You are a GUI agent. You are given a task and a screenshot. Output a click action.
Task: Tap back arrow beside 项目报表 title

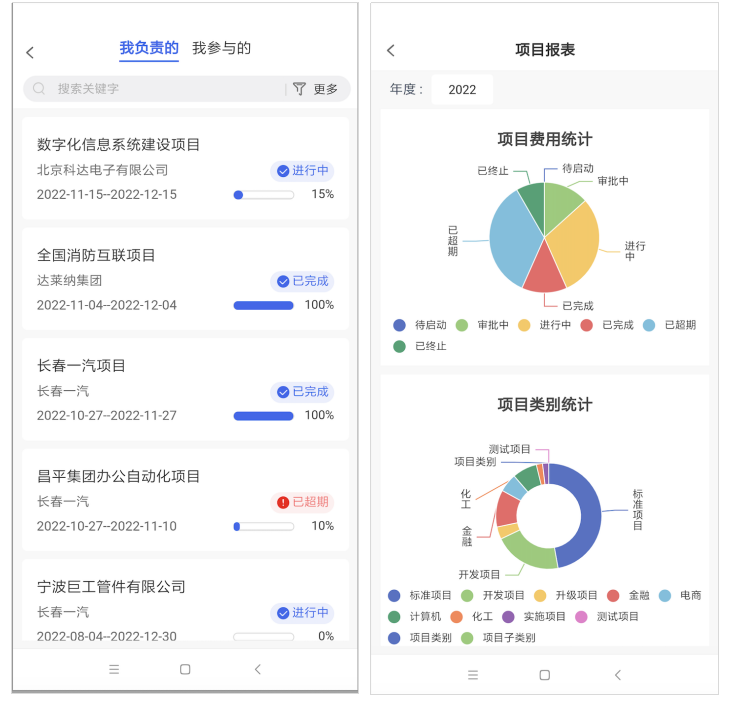pyautogui.click(x=391, y=50)
